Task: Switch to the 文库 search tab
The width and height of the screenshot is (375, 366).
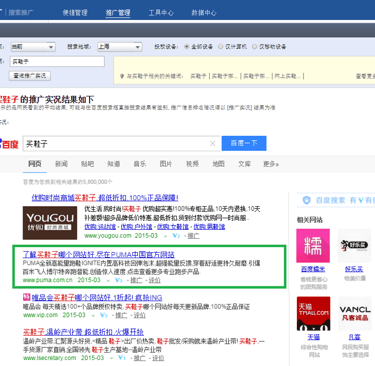Action: (x=244, y=164)
